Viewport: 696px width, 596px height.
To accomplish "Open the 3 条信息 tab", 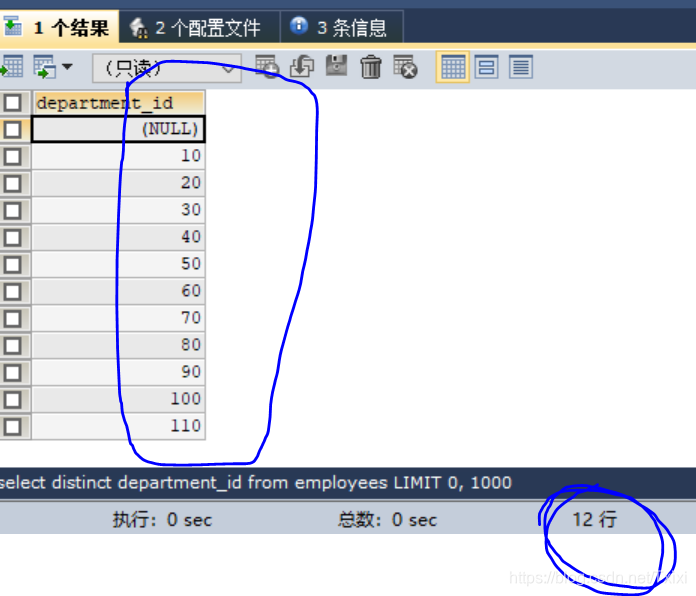I will [x=342, y=27].
